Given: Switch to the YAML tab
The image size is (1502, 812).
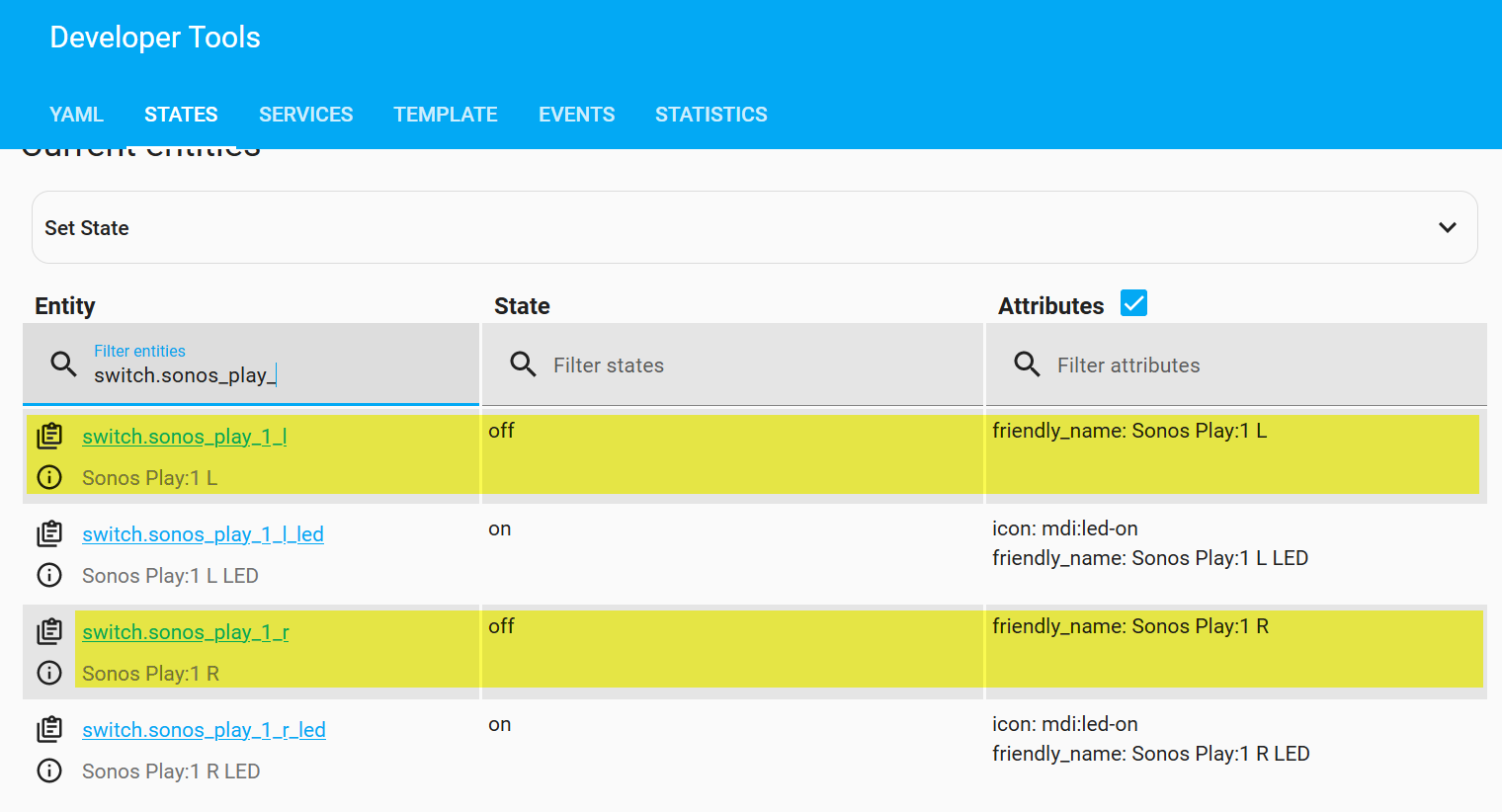Looking at the screenshot, I should point(76,115).
